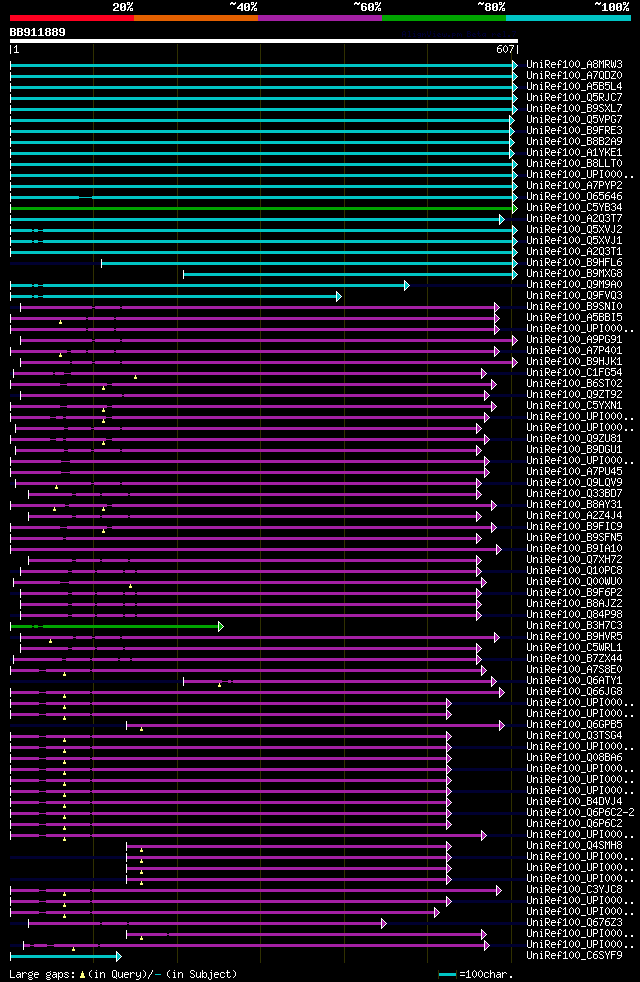Viewport: 640px width, 982px height.
Task: Select hit UniRef100_A5BBI5
Action: [x=574, y=318]
